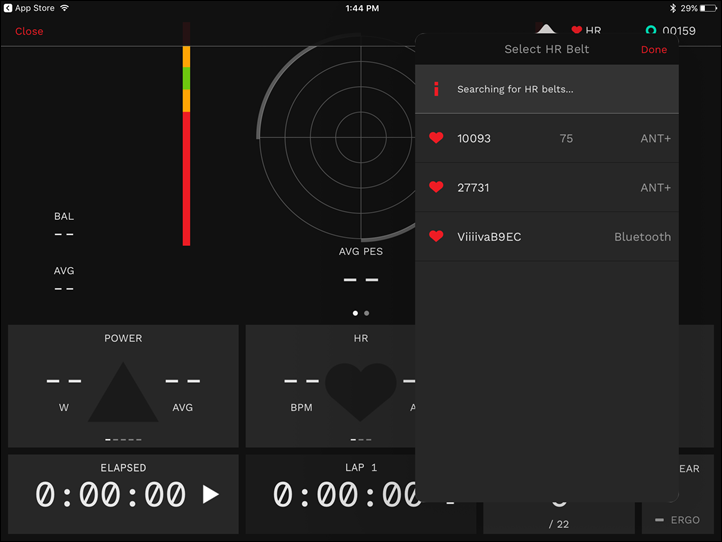Tap the power zone color bar
This screenshot has width=722, height=542.
[186, 134]
